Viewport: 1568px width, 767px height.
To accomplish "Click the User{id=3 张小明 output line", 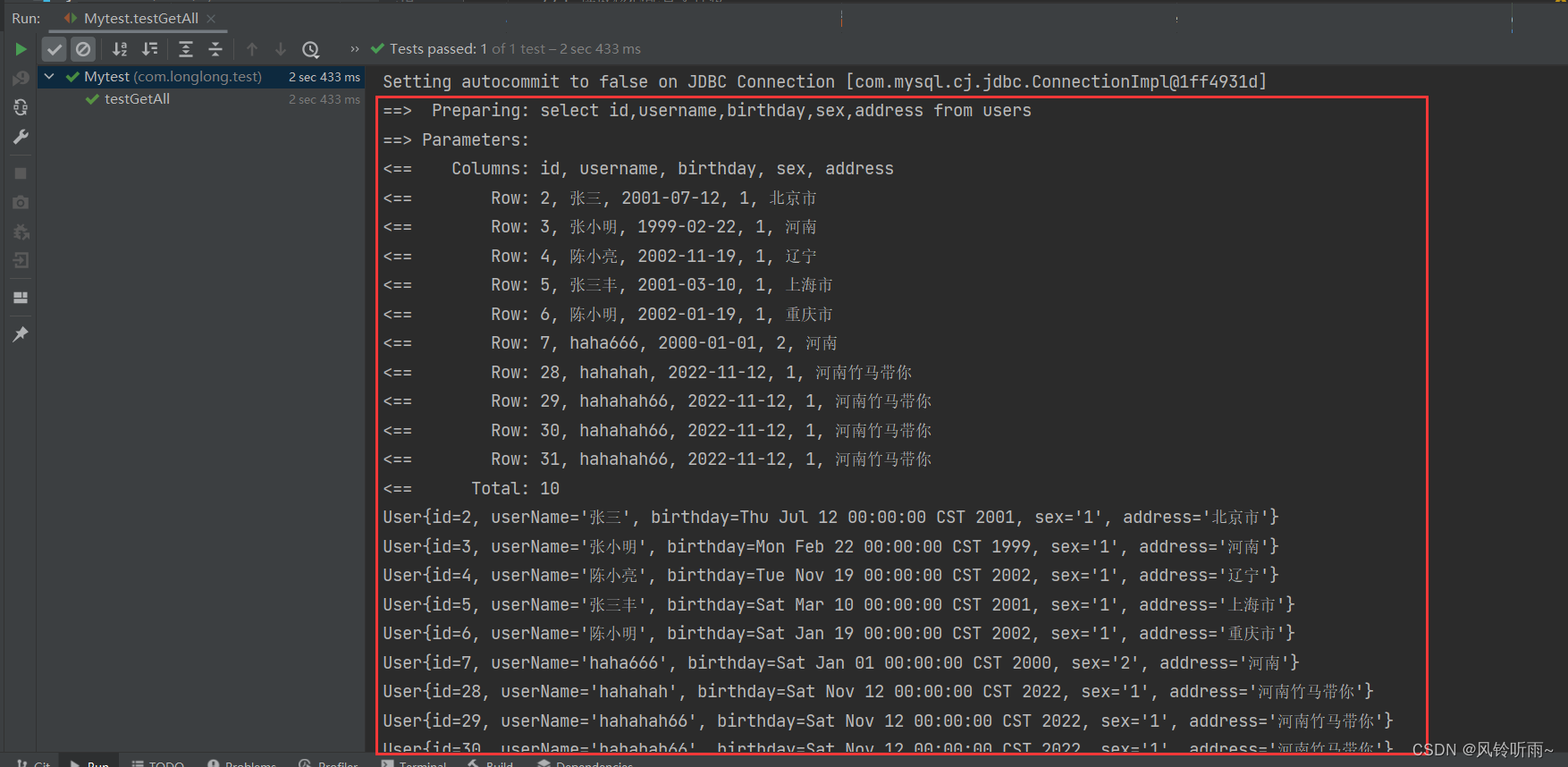I will pyautogui.click(x=830, y=547).
